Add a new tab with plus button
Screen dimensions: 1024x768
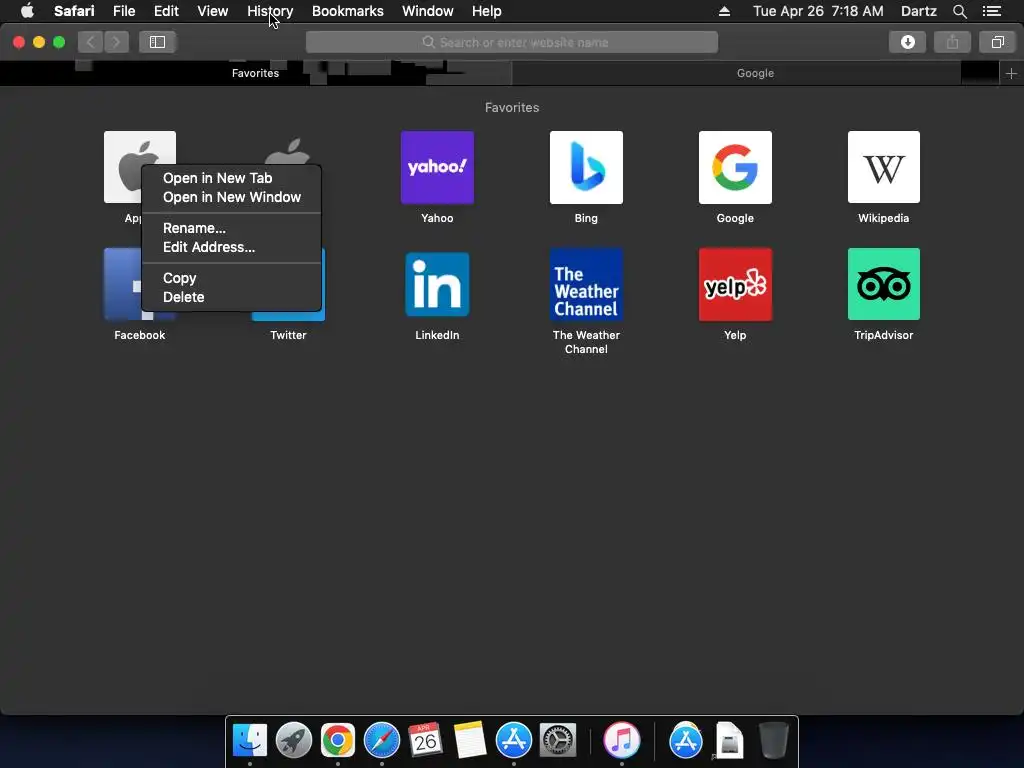(x=1011, y=73)
